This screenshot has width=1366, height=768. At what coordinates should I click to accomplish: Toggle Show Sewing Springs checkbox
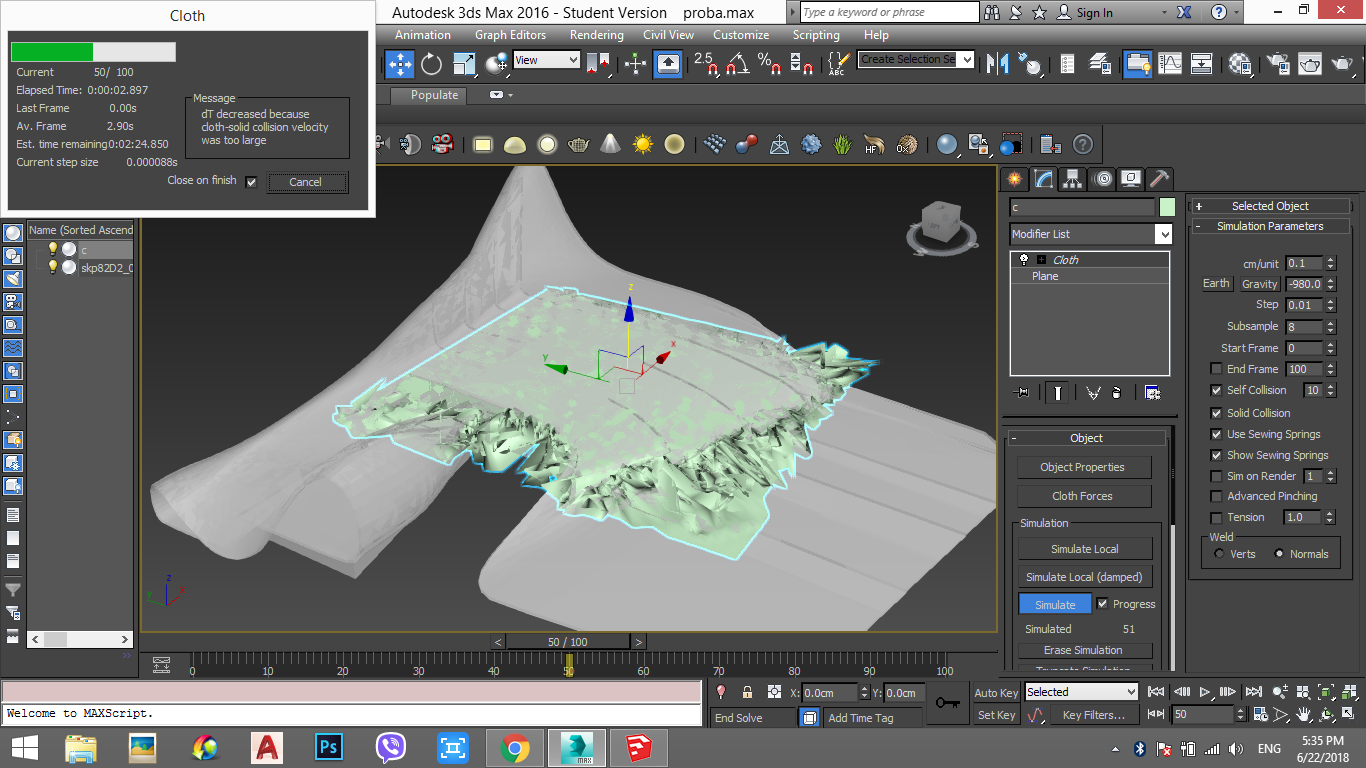[x=1216, y=455]
